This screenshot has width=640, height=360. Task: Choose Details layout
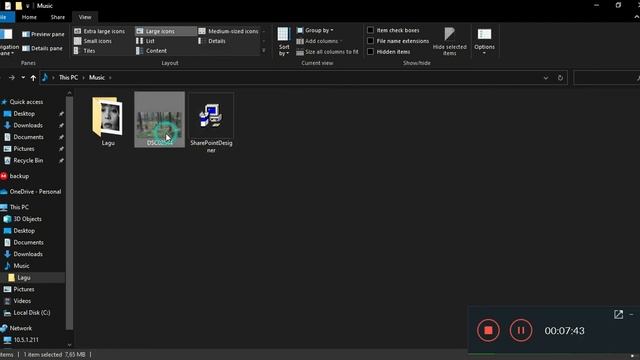pyautogui.click(x=212, y=41)
